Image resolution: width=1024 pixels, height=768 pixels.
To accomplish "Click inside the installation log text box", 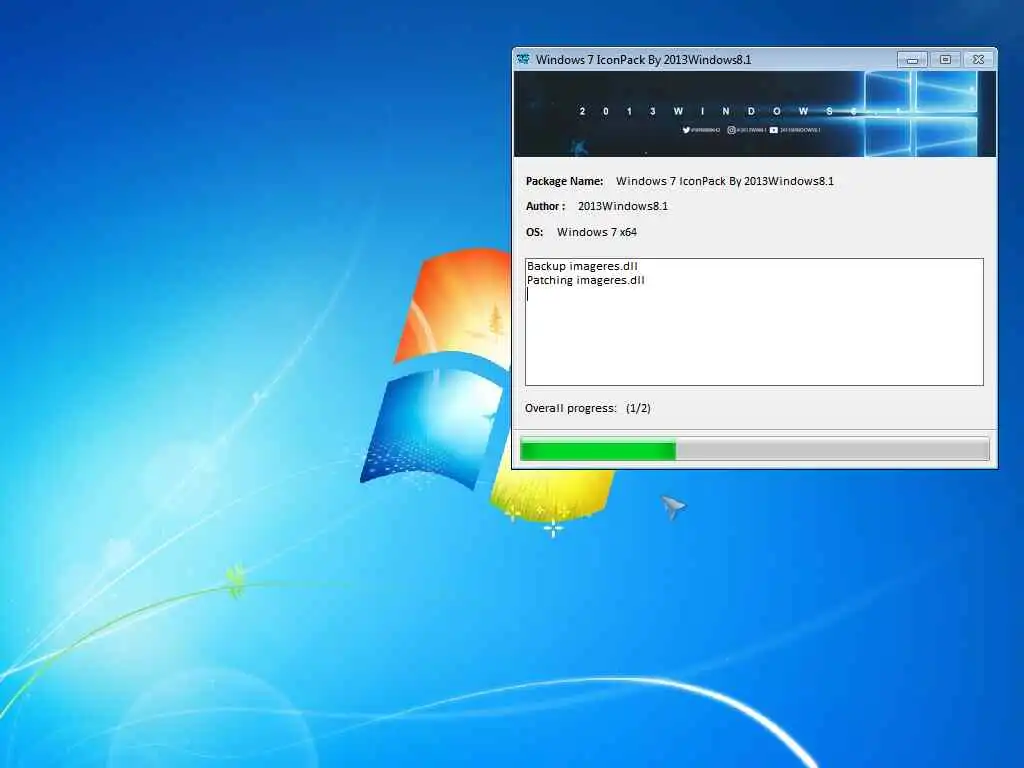I will 754,322.
